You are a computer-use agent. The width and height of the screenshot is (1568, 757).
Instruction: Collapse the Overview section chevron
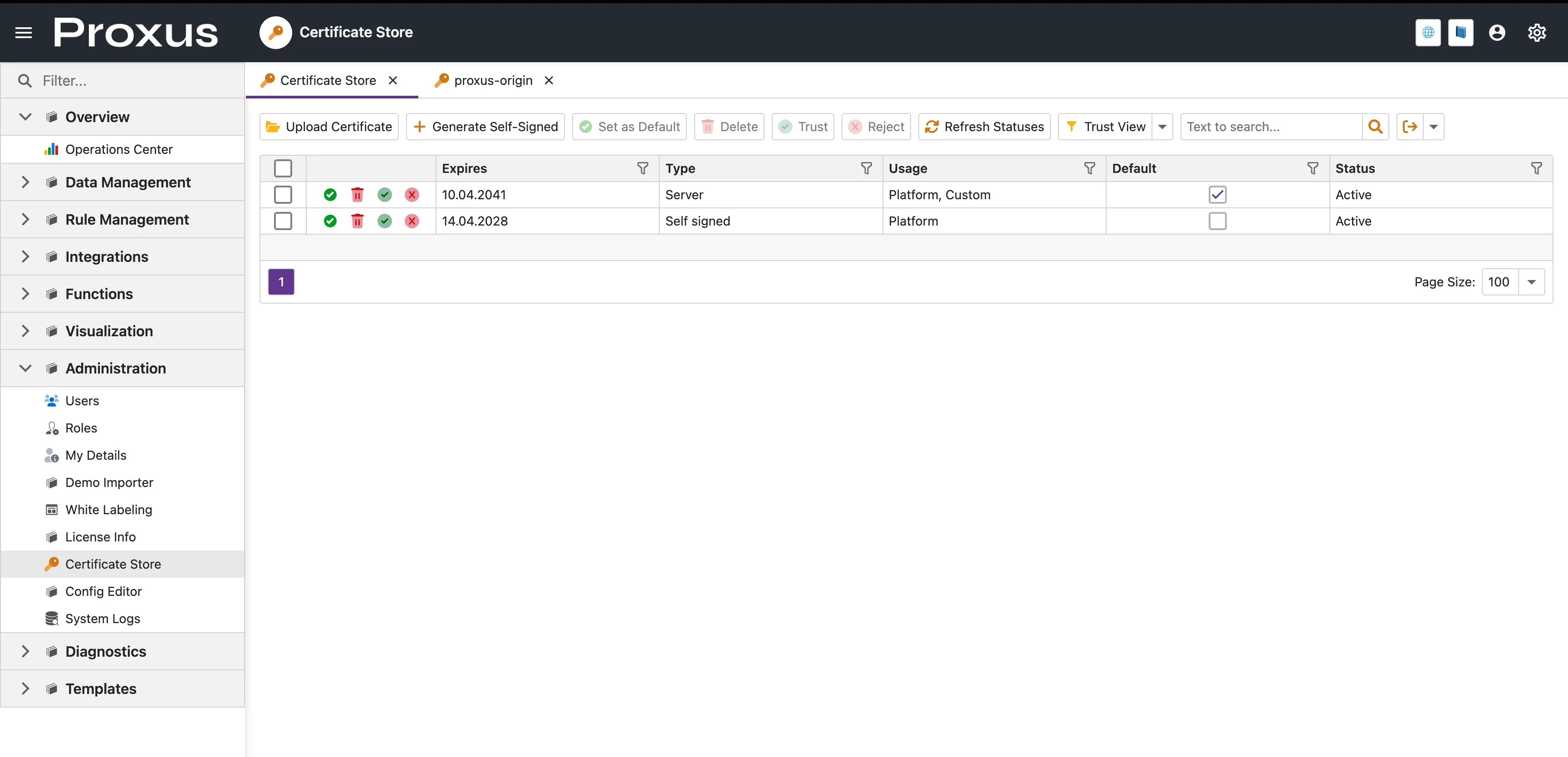point(25,116)
